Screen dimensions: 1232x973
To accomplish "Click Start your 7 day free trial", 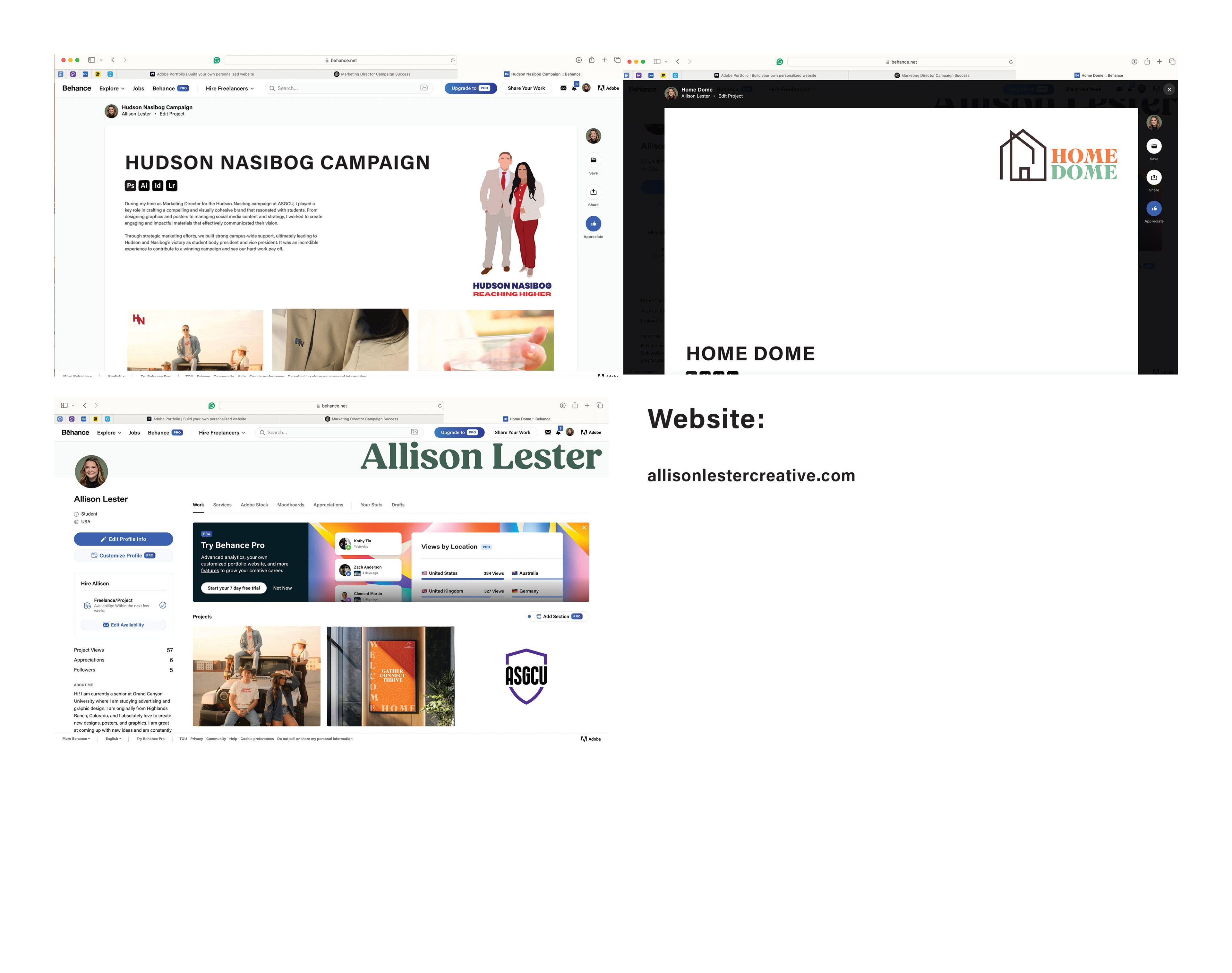I will pyautogui.click(x=234, y=588).
